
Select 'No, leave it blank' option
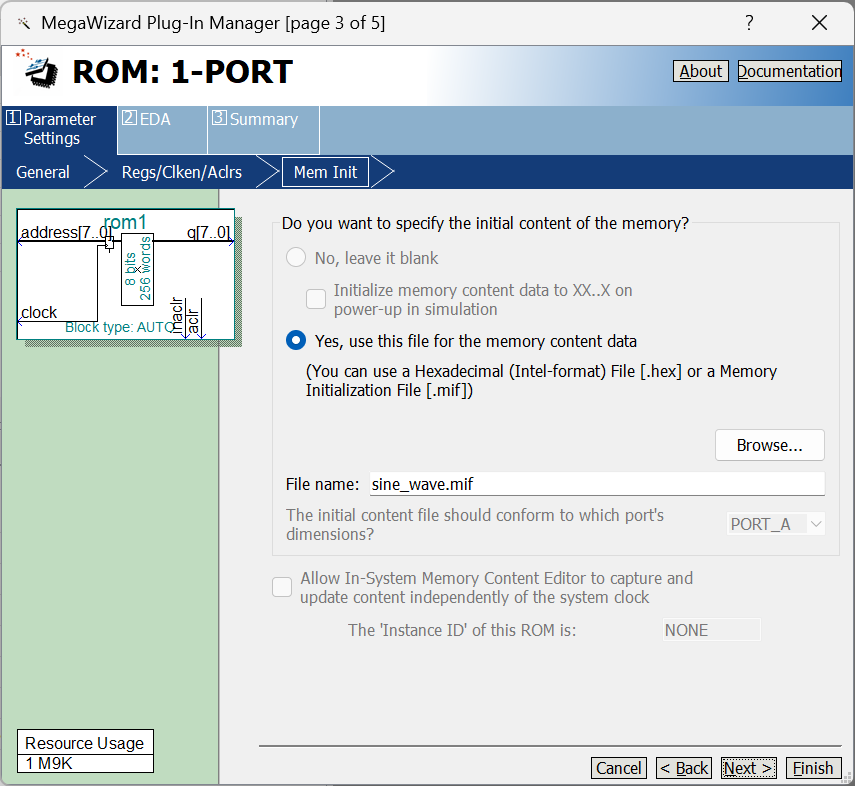pos(296,257)
